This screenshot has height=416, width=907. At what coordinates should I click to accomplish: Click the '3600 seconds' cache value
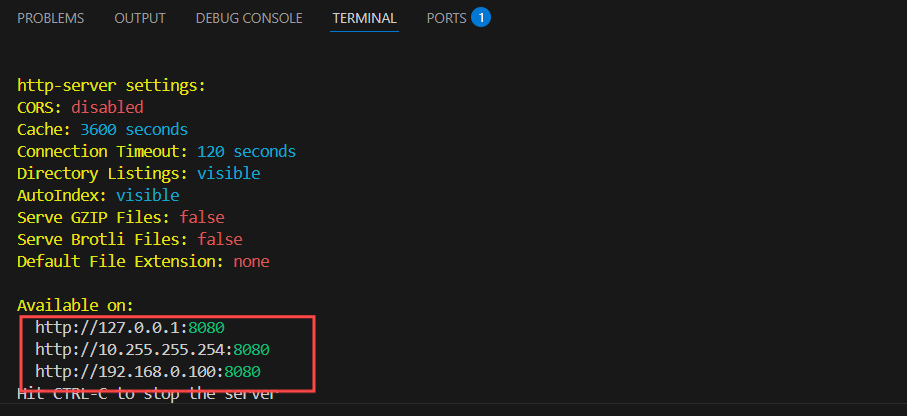pyautogui.click(x=134, y=130)
